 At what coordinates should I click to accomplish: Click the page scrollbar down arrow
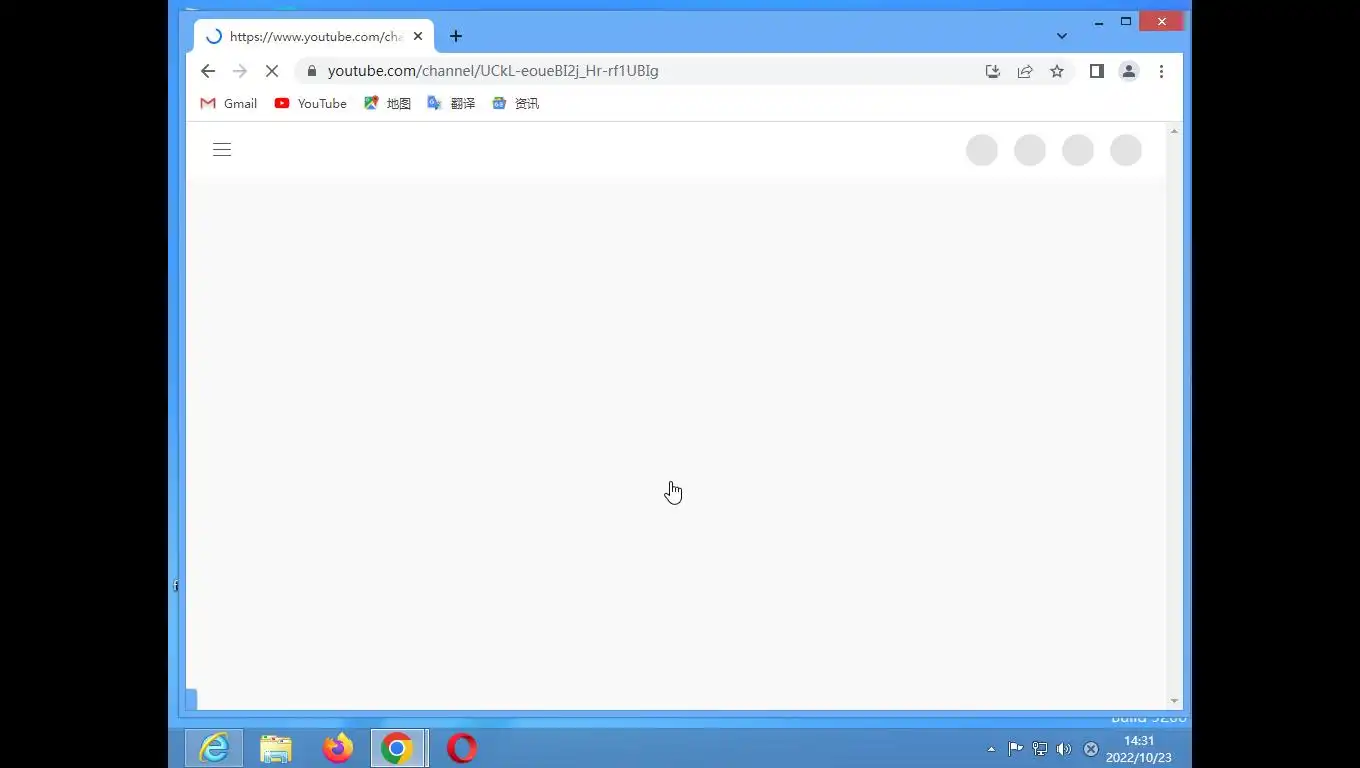click(x=1174, y=701)
